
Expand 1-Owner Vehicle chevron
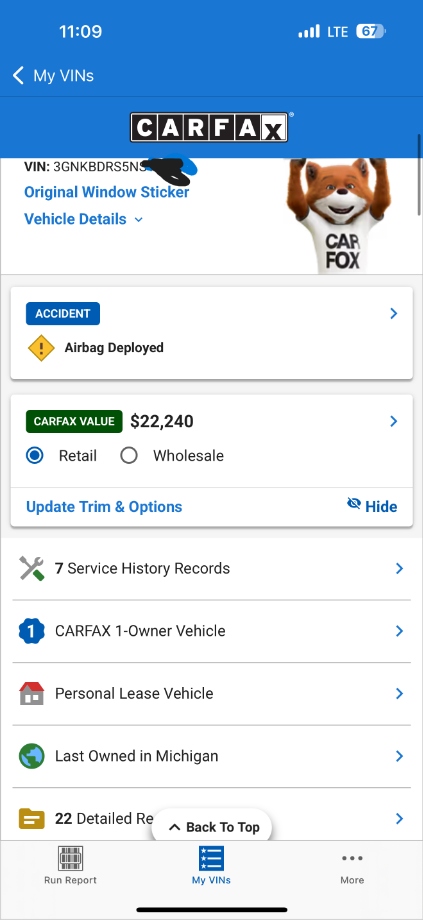coord(400,631)
